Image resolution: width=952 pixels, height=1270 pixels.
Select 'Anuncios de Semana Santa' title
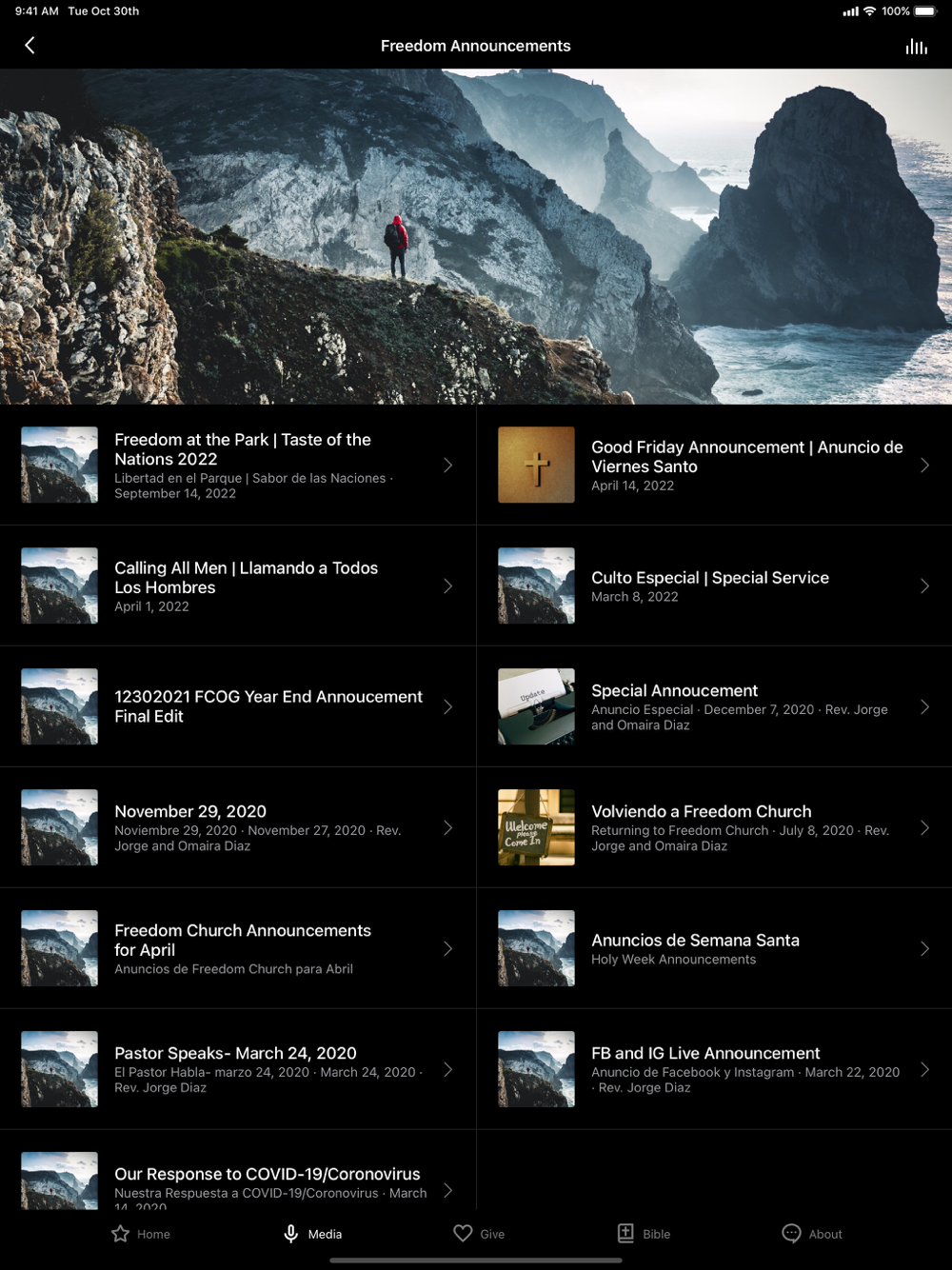pyautogui.click(x=695, y=940)
